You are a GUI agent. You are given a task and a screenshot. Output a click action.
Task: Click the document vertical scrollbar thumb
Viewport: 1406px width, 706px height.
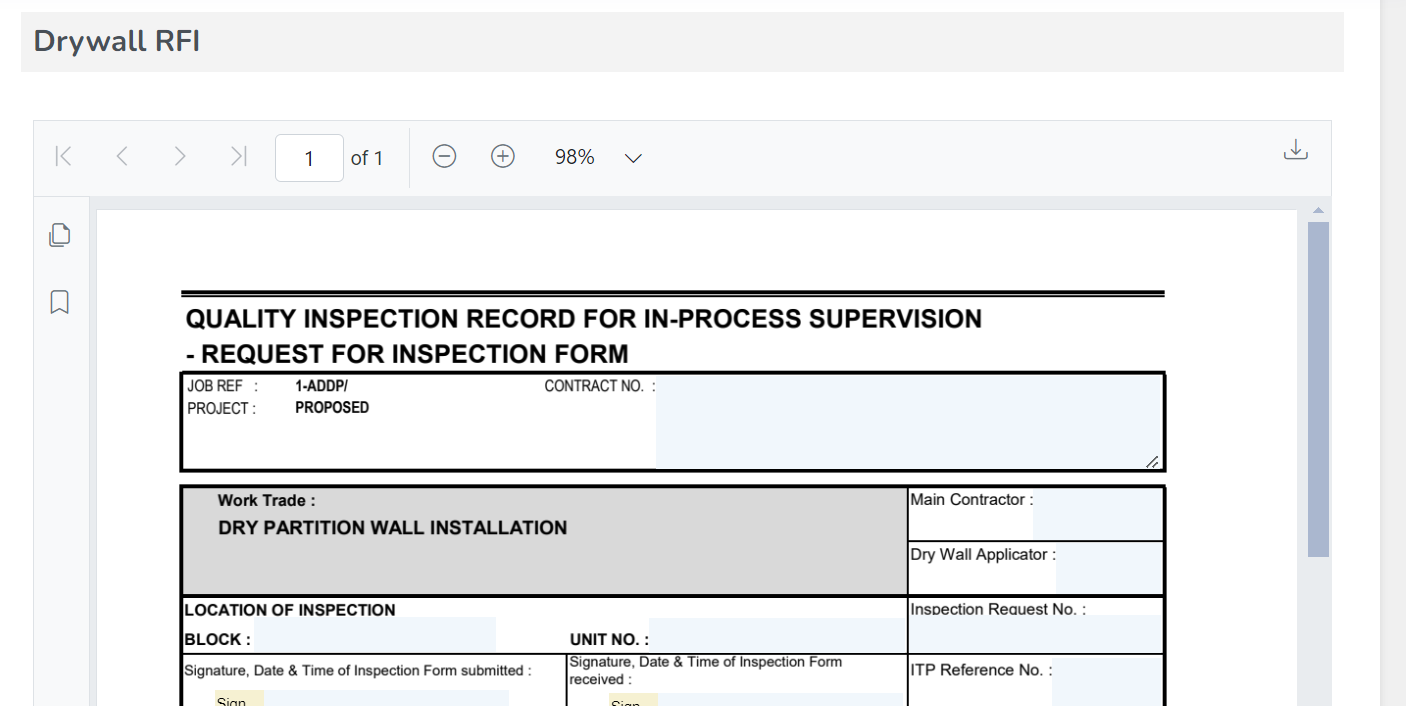(x=1318, y=388)
